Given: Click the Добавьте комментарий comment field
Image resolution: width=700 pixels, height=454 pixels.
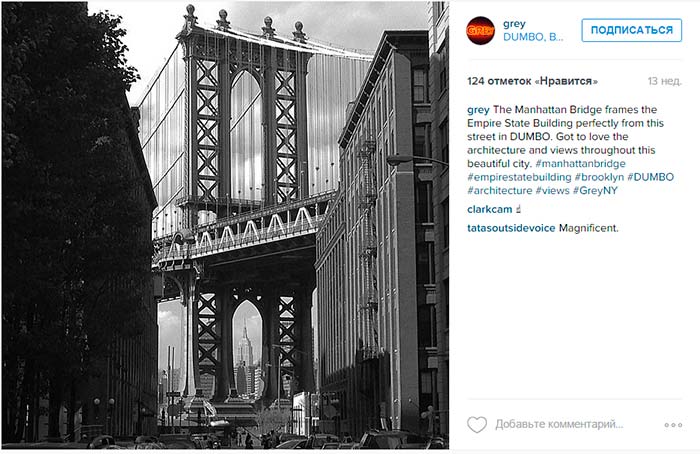Looking at the screenshot, I should [559, 424].
